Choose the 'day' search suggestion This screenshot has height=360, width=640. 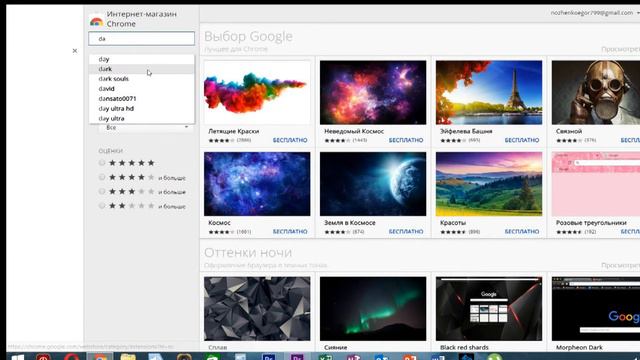click(x=142, y=59)
